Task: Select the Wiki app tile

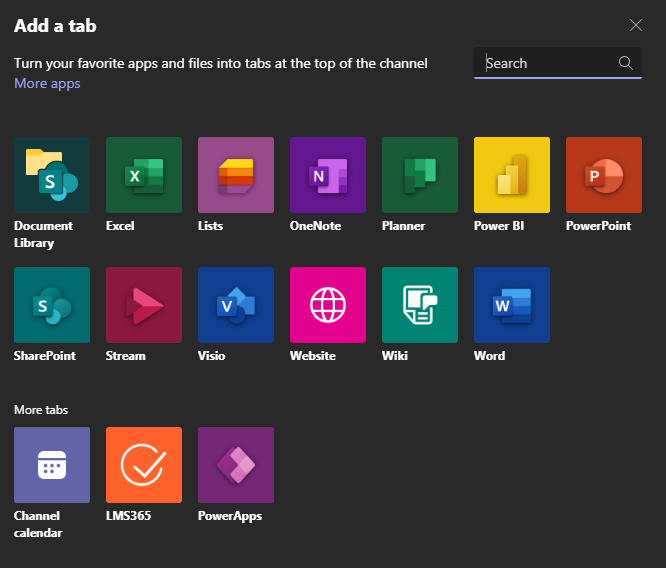Action: (x=420, y=305)
